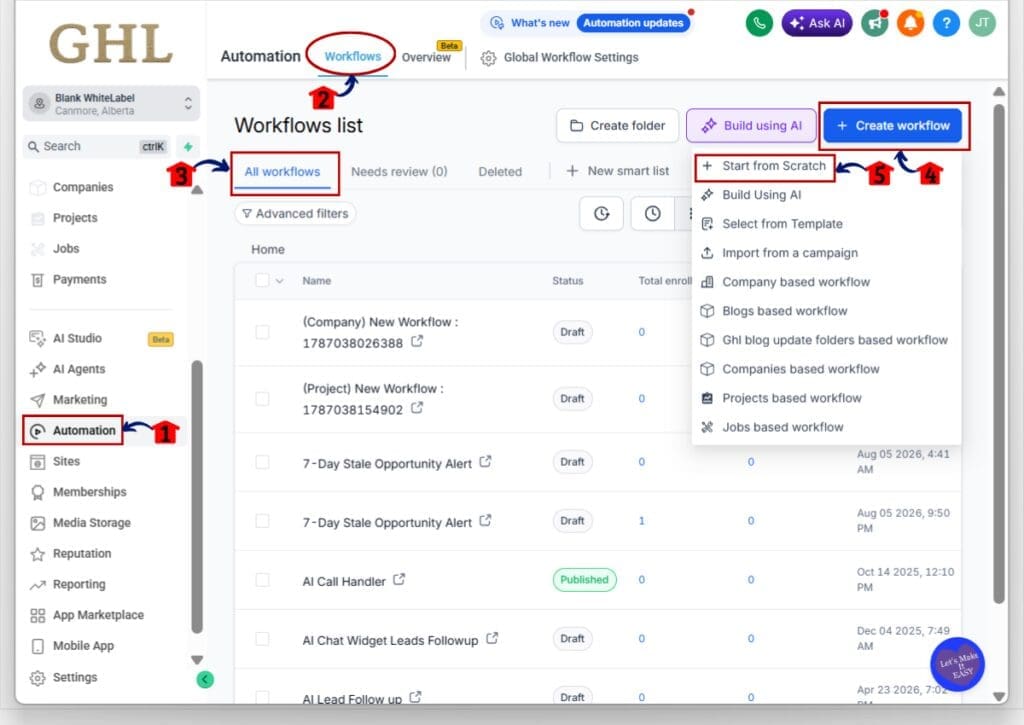This screenshot has height=725, width=1024.
Task: Tick the select-all checkbox in table header
Action: [x=262, y=280]
